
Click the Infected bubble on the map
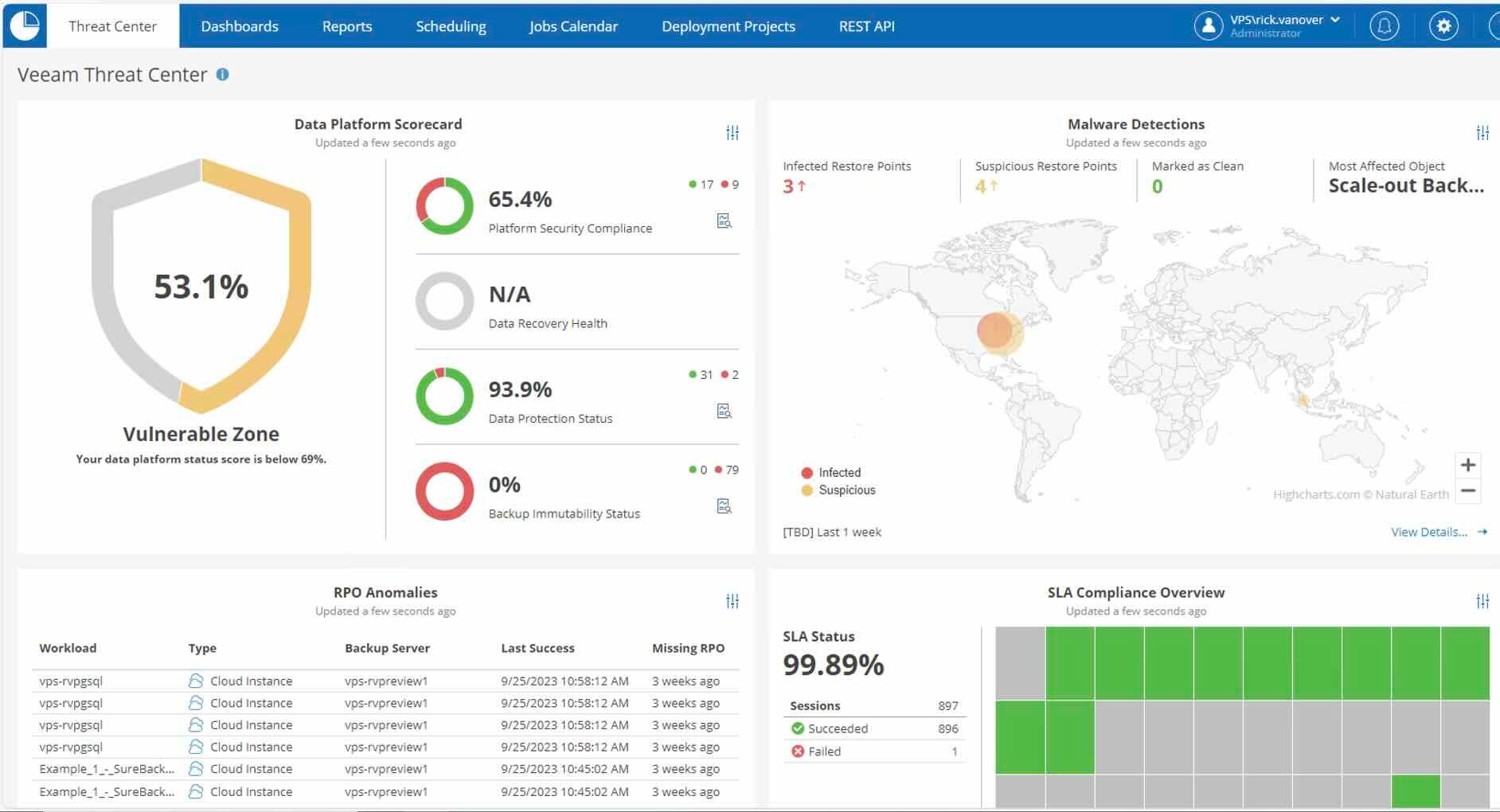tap(994, 330)
